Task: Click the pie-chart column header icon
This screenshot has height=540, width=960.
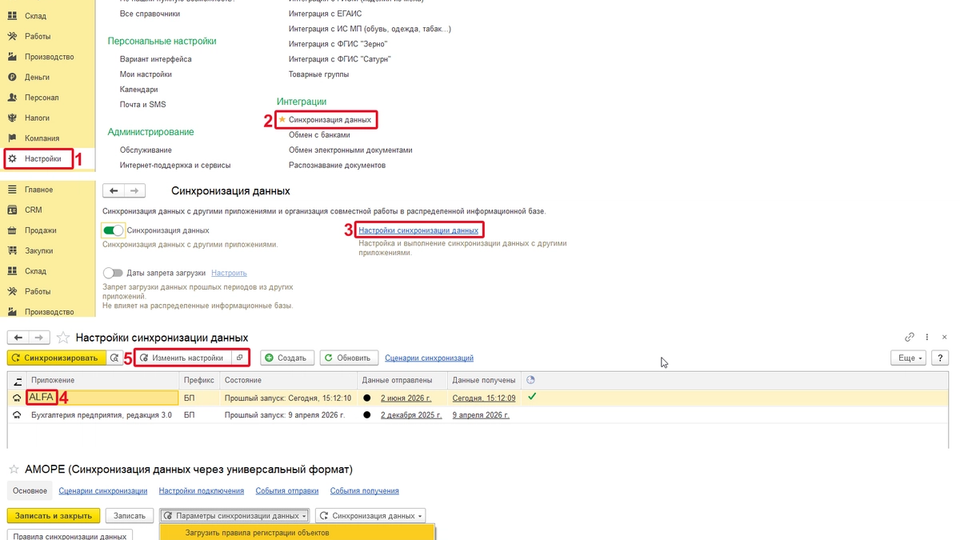Action: pos(530,380)
